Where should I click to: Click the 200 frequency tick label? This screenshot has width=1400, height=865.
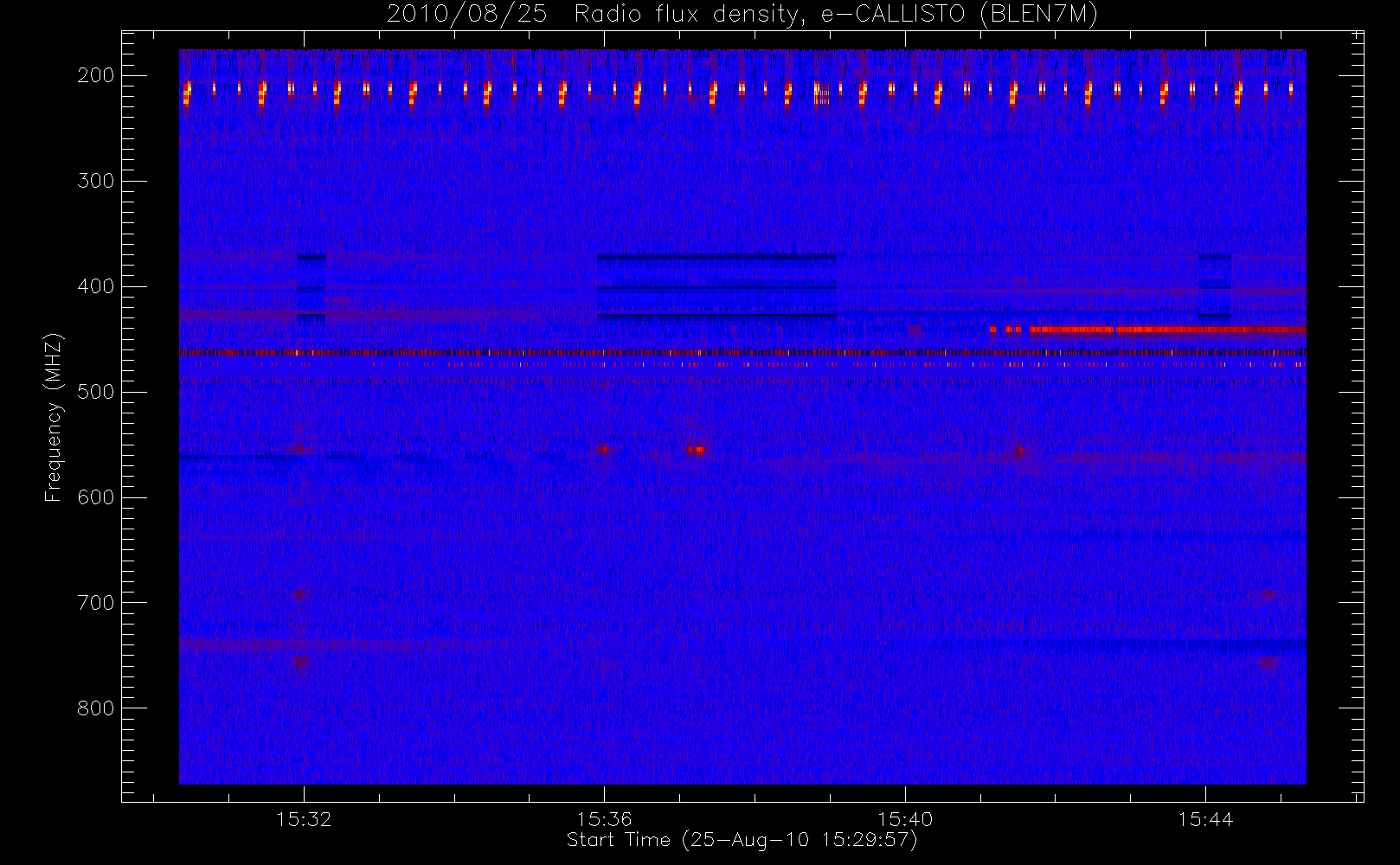[x=96, y=75]
